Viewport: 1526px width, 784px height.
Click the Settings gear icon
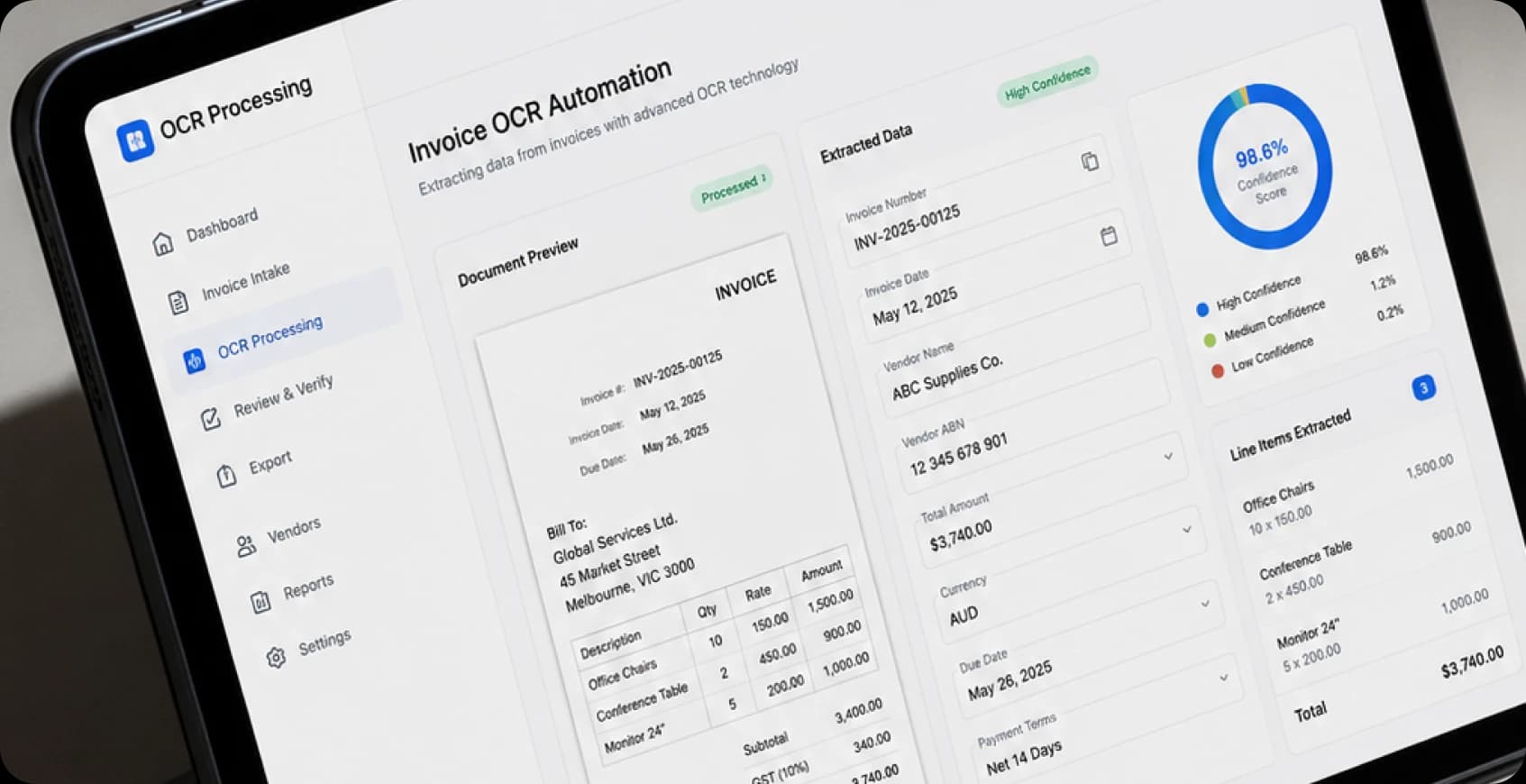(x=277, y=657)
